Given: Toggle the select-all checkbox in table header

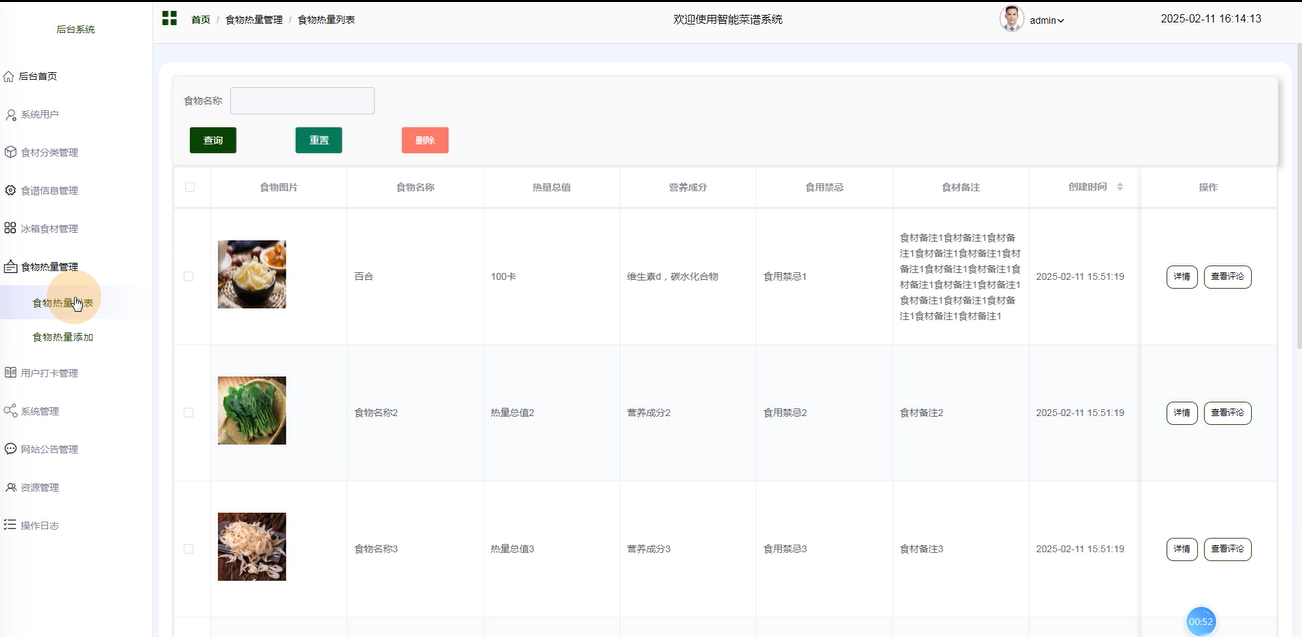Looking at the screenshot, I should point(190,187).
